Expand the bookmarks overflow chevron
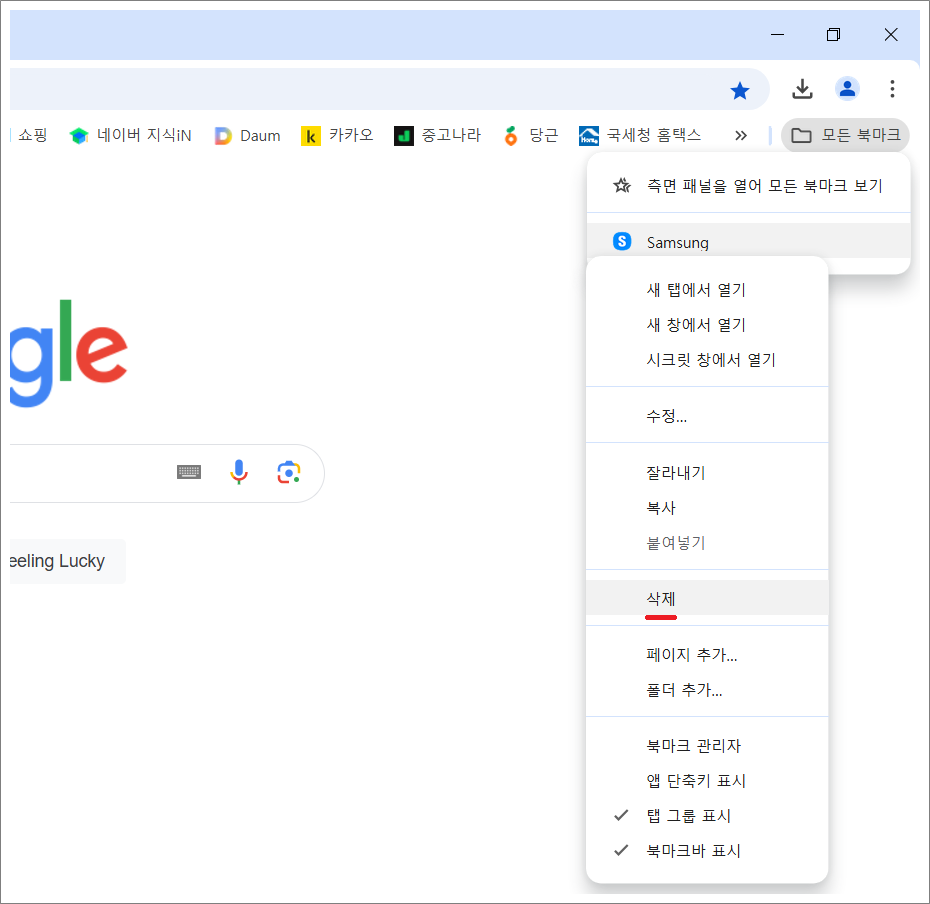This screenshot has width=930, height=904. point(740,135)
